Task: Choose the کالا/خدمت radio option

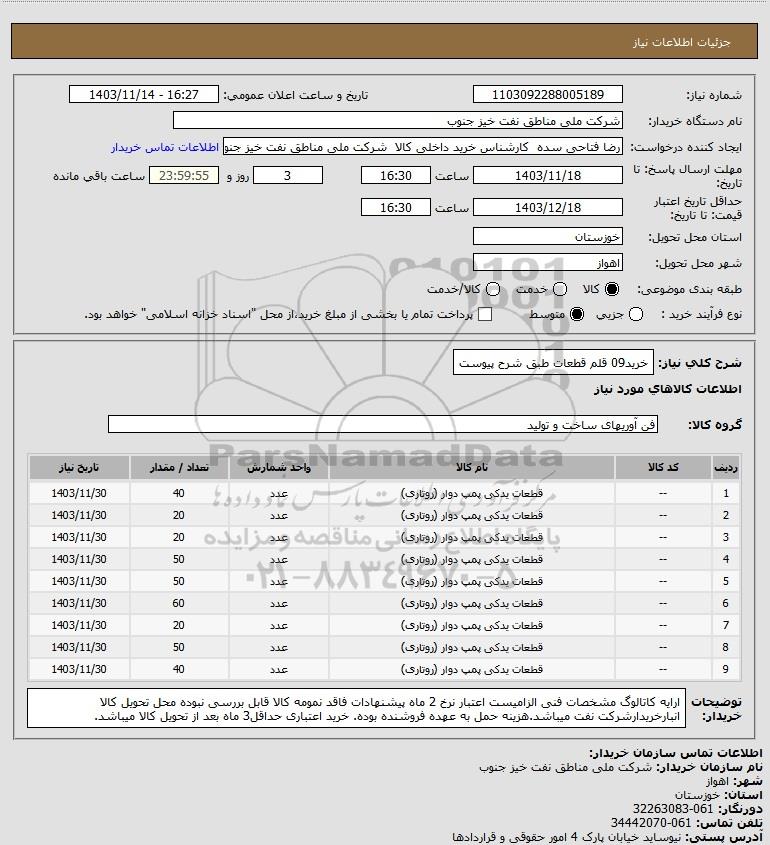Action: [x=492, y=289]
